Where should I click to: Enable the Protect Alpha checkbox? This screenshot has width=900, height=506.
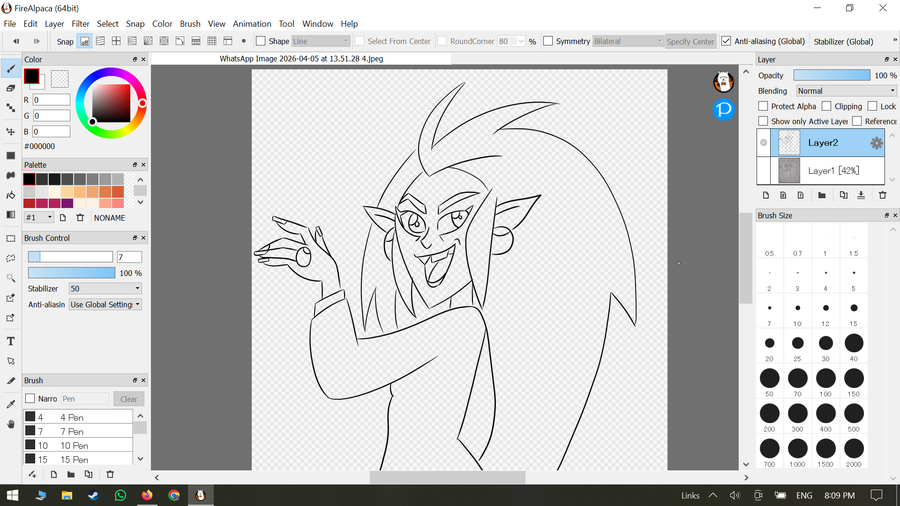pyautogui.click(x=764, y=106)
